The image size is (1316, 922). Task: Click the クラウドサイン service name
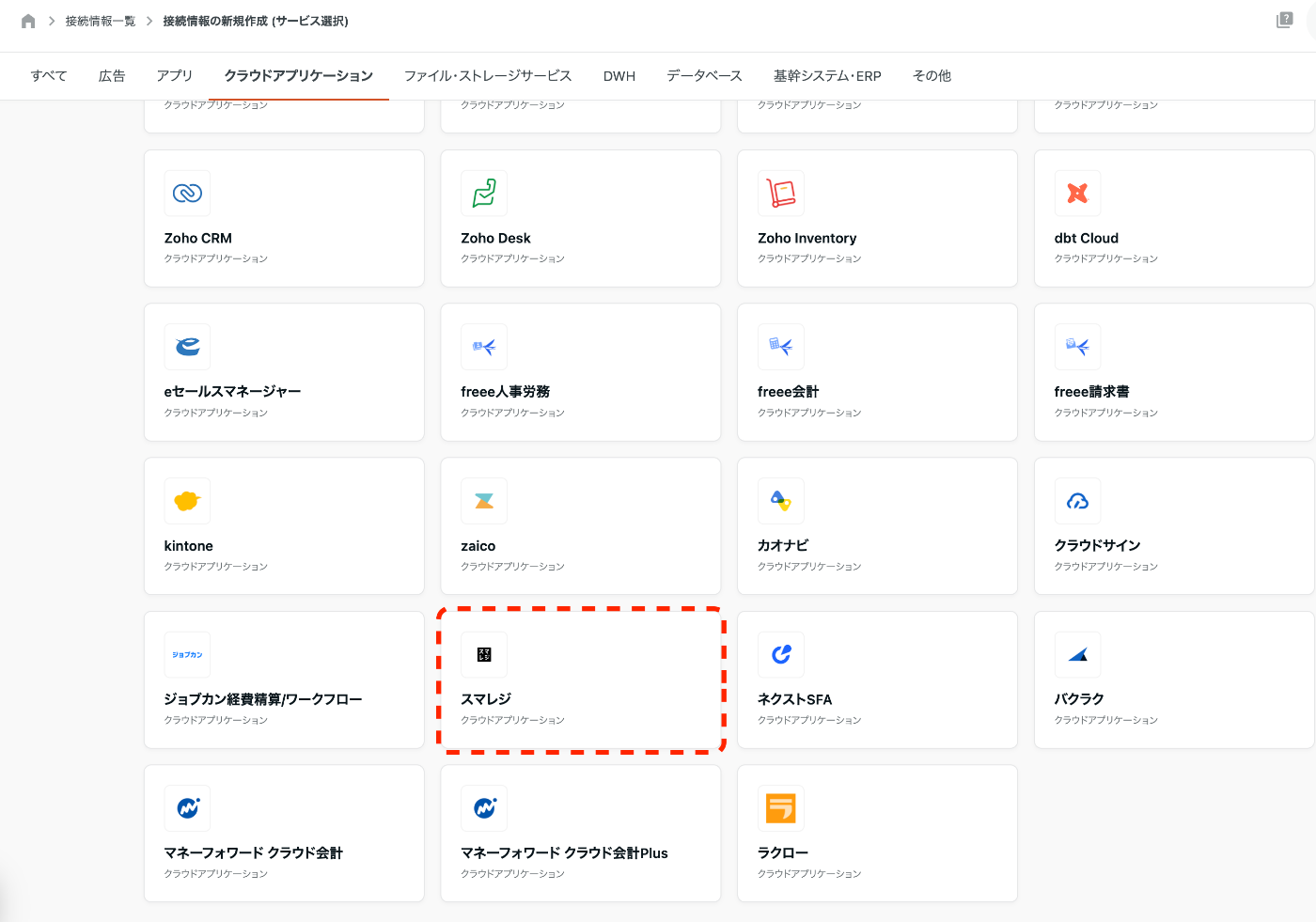[x=1098, y=546]
